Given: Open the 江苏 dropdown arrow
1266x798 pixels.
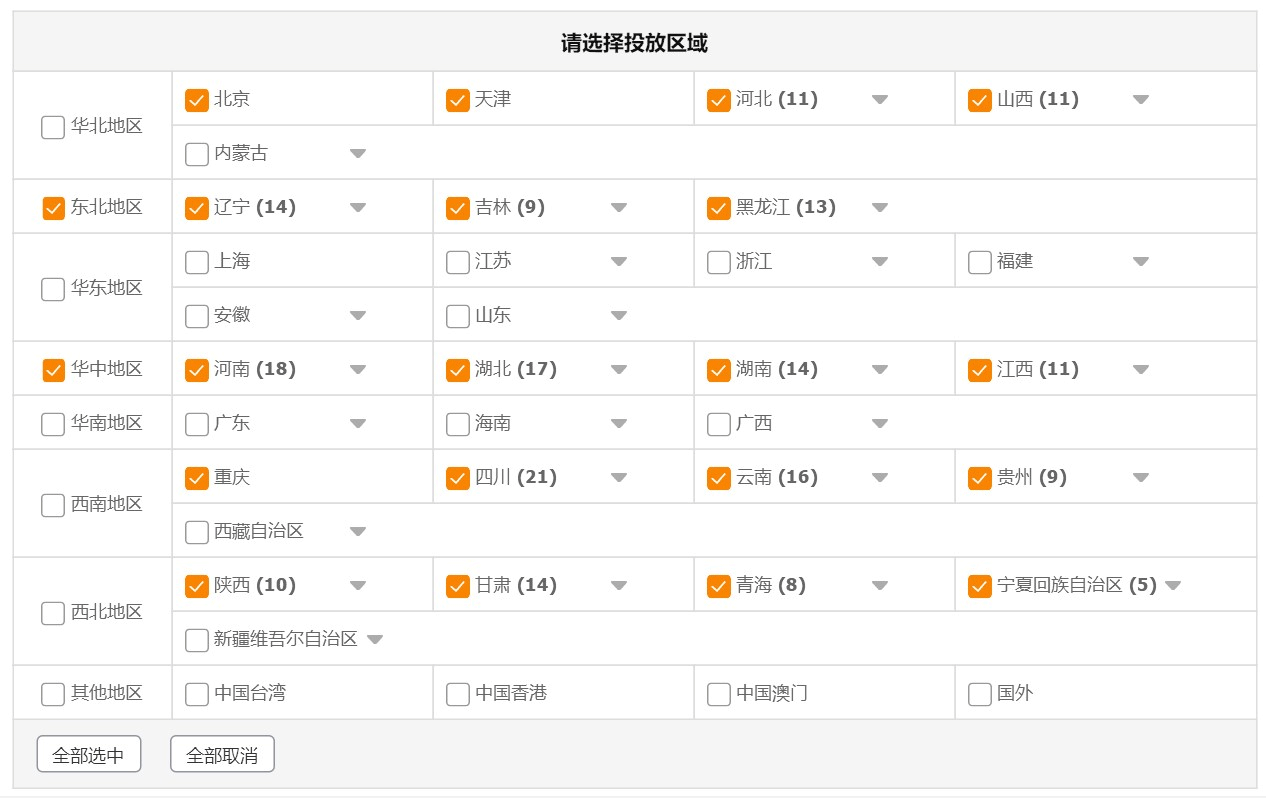Looking at the screenshot, I should 619,262.
